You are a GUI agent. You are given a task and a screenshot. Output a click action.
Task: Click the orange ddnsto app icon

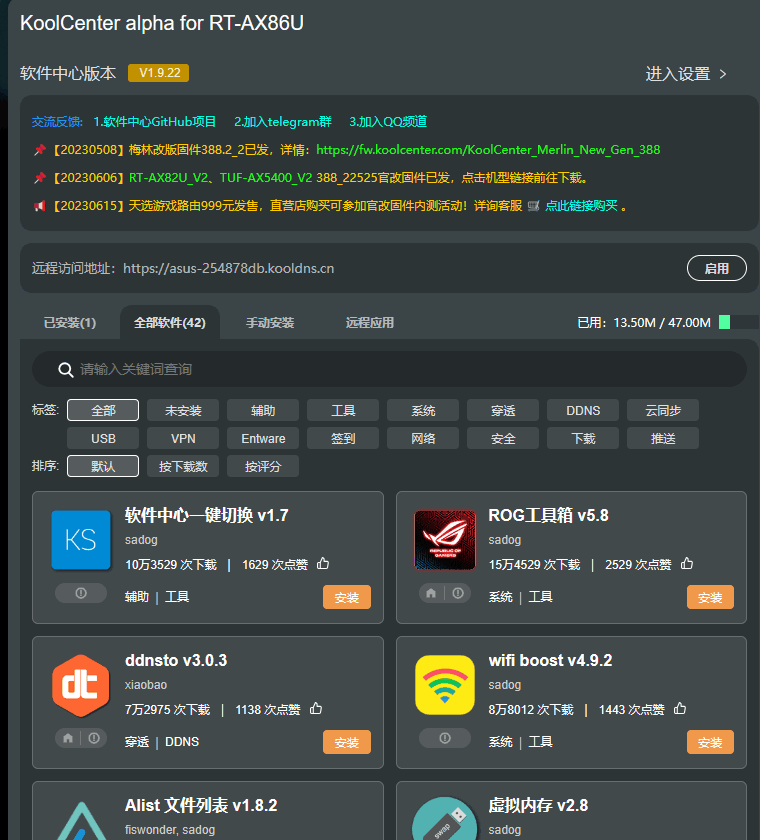point(81,685)
